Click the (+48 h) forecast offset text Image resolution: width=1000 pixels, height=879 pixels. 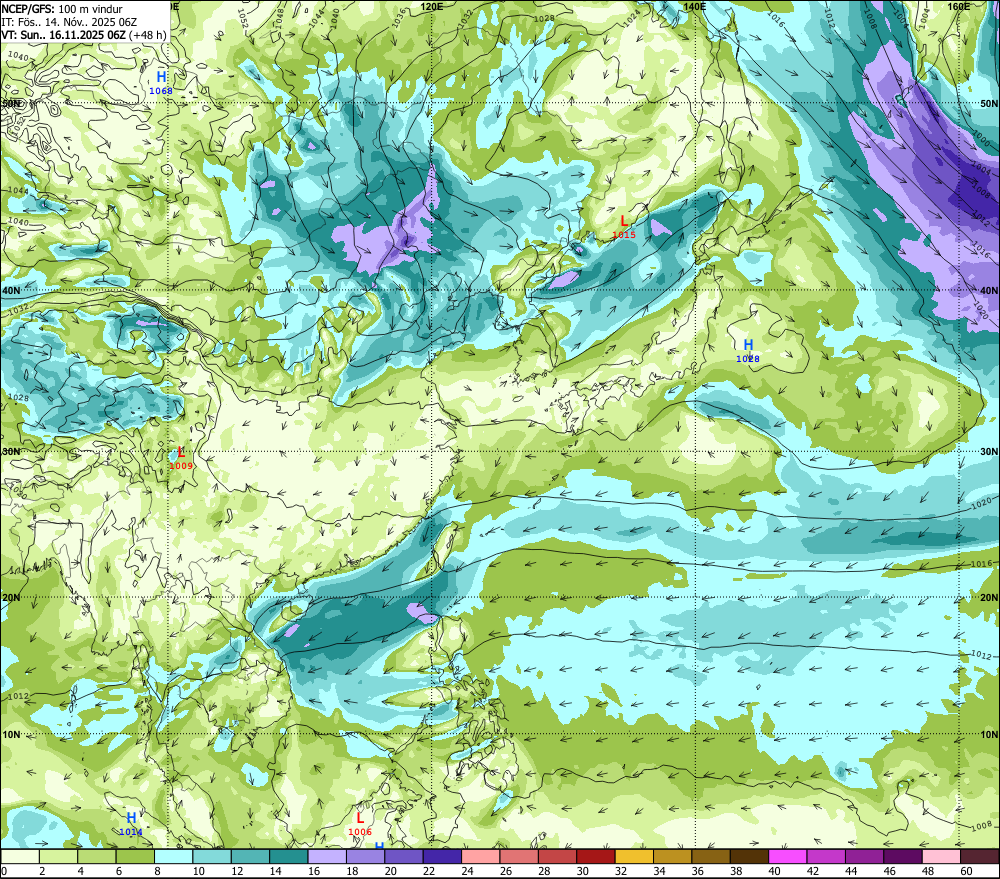[x=147, y=34]
